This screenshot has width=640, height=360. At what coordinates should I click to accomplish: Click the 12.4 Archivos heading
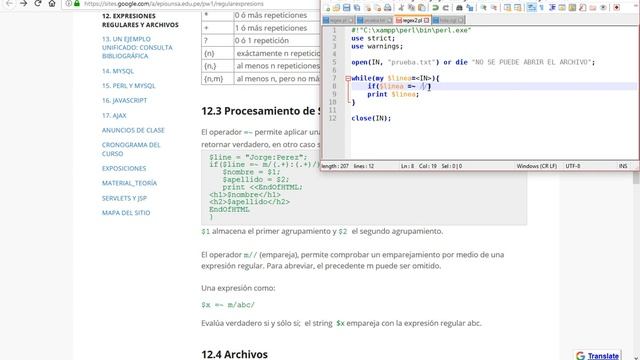234,354
